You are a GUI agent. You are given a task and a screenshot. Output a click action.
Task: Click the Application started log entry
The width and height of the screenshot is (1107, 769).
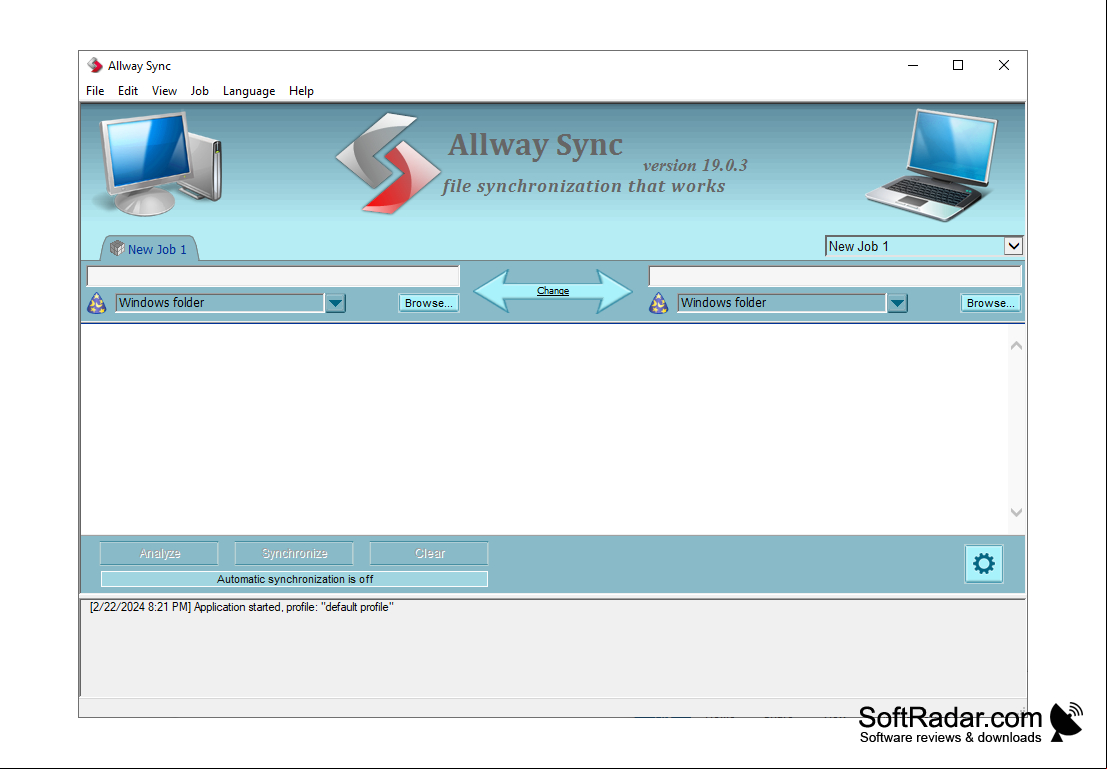click(x=241, y=607)
